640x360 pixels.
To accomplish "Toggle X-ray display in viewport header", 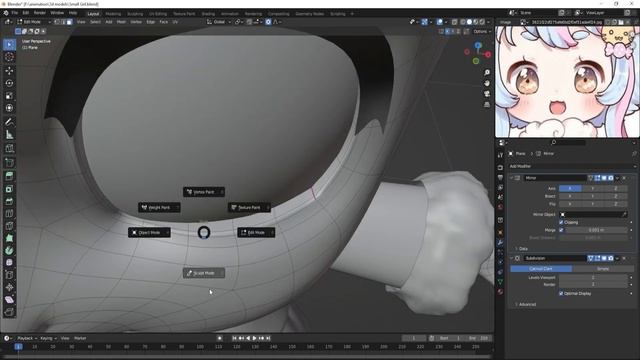I will (x=454, y=22).
